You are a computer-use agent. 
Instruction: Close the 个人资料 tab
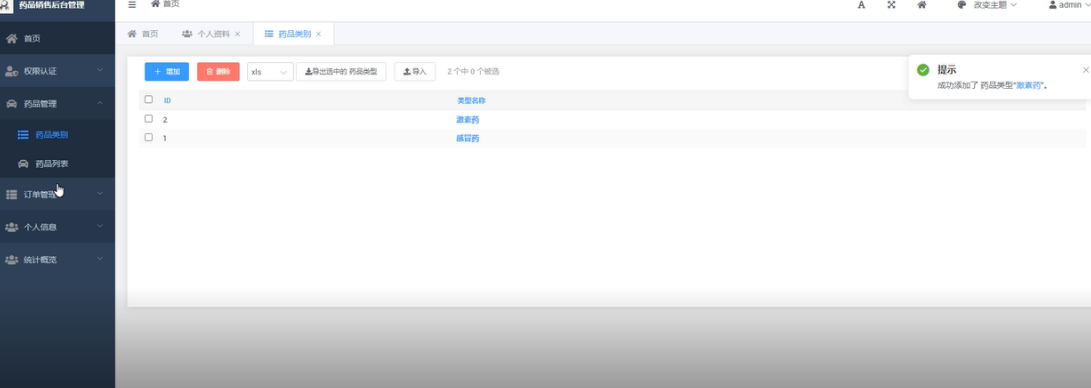(237, 33)
